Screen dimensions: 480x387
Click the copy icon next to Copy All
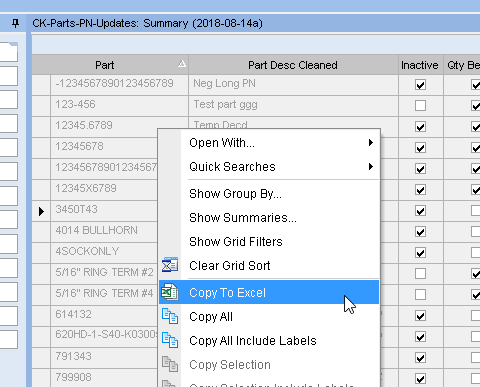click(x=170, y=316)
